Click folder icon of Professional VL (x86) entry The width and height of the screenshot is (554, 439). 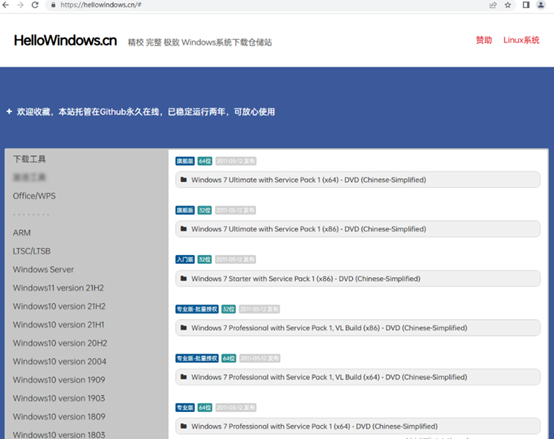tap(183, 327)
